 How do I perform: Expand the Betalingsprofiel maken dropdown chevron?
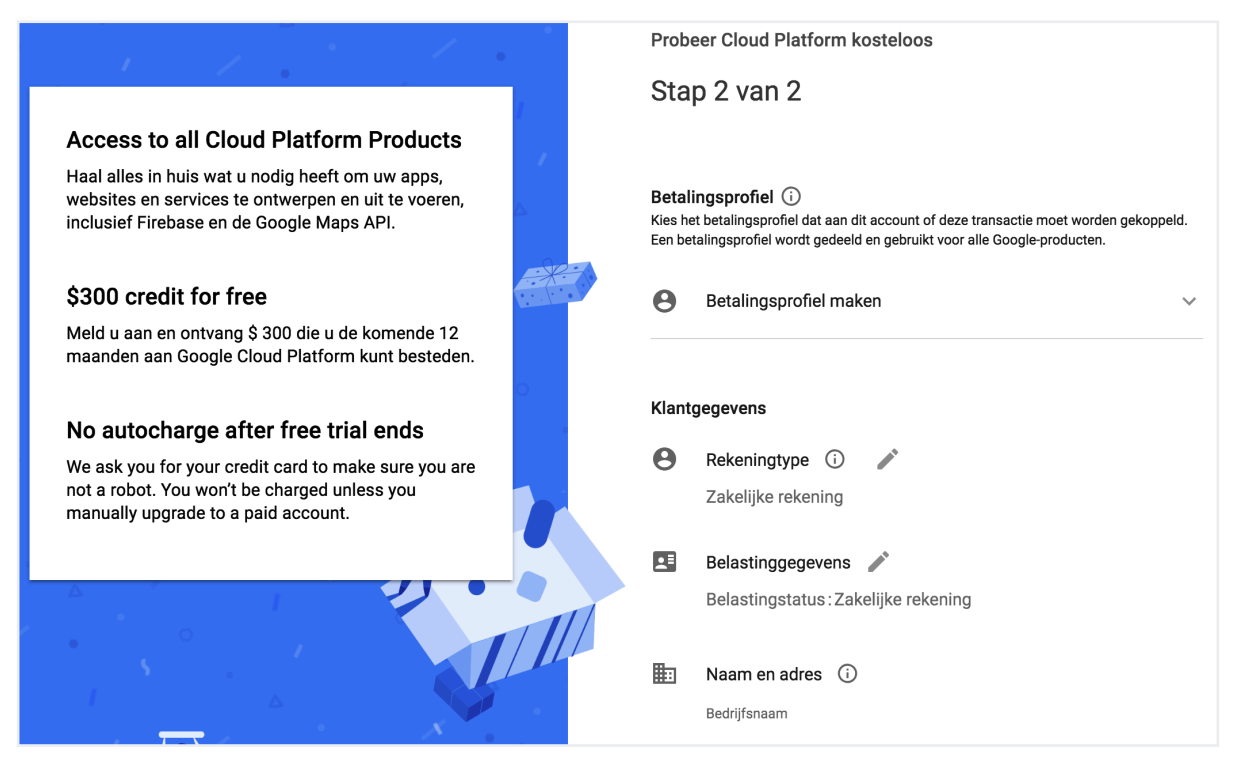[x=1188, y=301]
